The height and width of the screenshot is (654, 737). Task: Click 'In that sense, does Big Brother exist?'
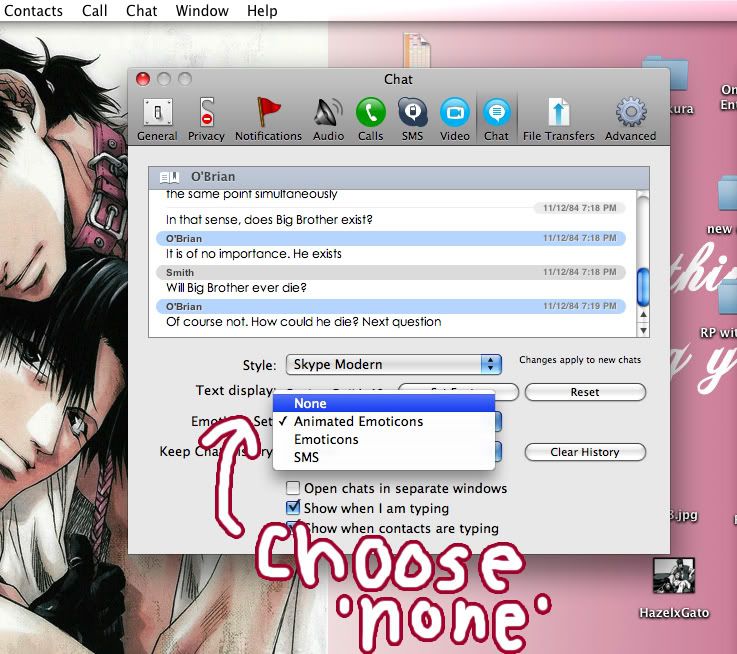[269, 220]
